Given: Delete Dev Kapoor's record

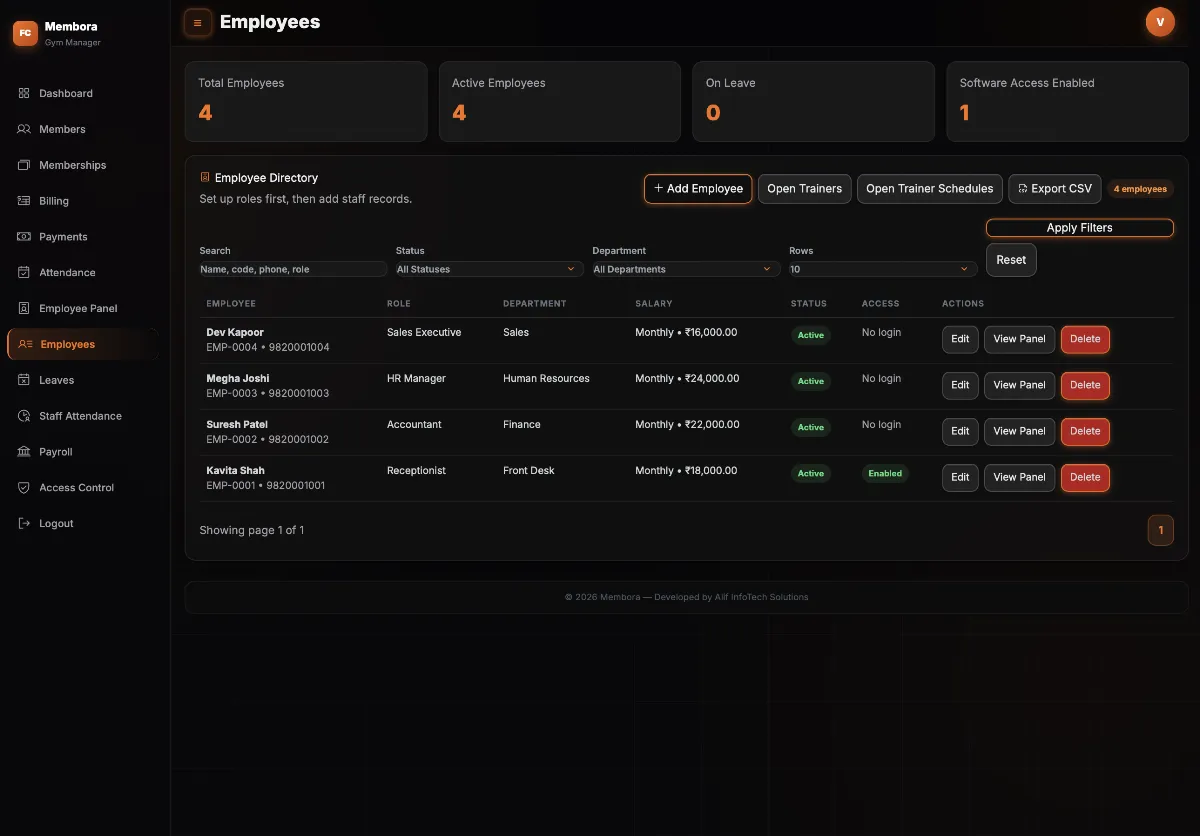Looking at the screenshot, I should coord(1085,339).
